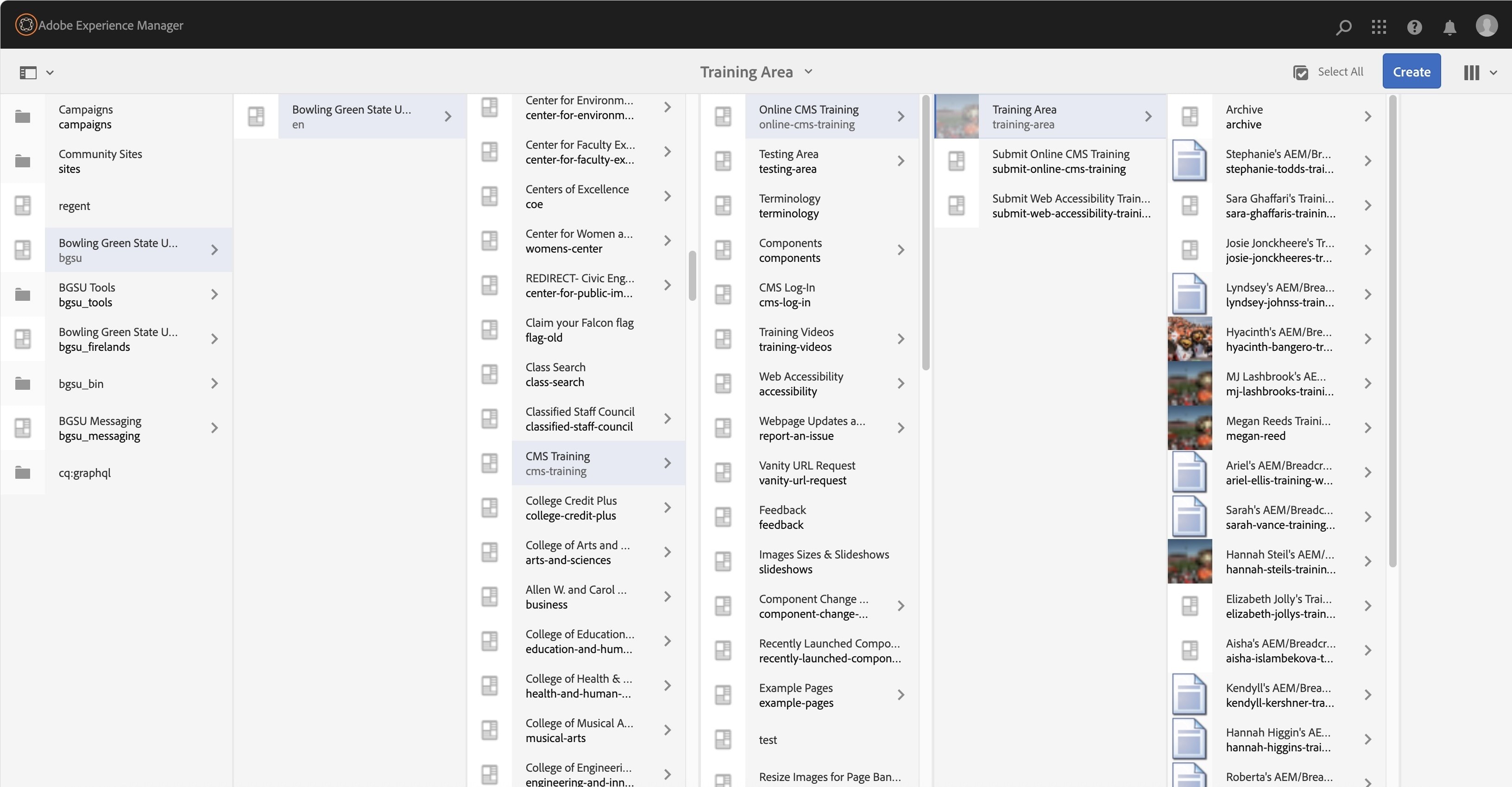Open the side rail options dropdown arrow
Screen dimensions: 1512x787
coord(50,73)
